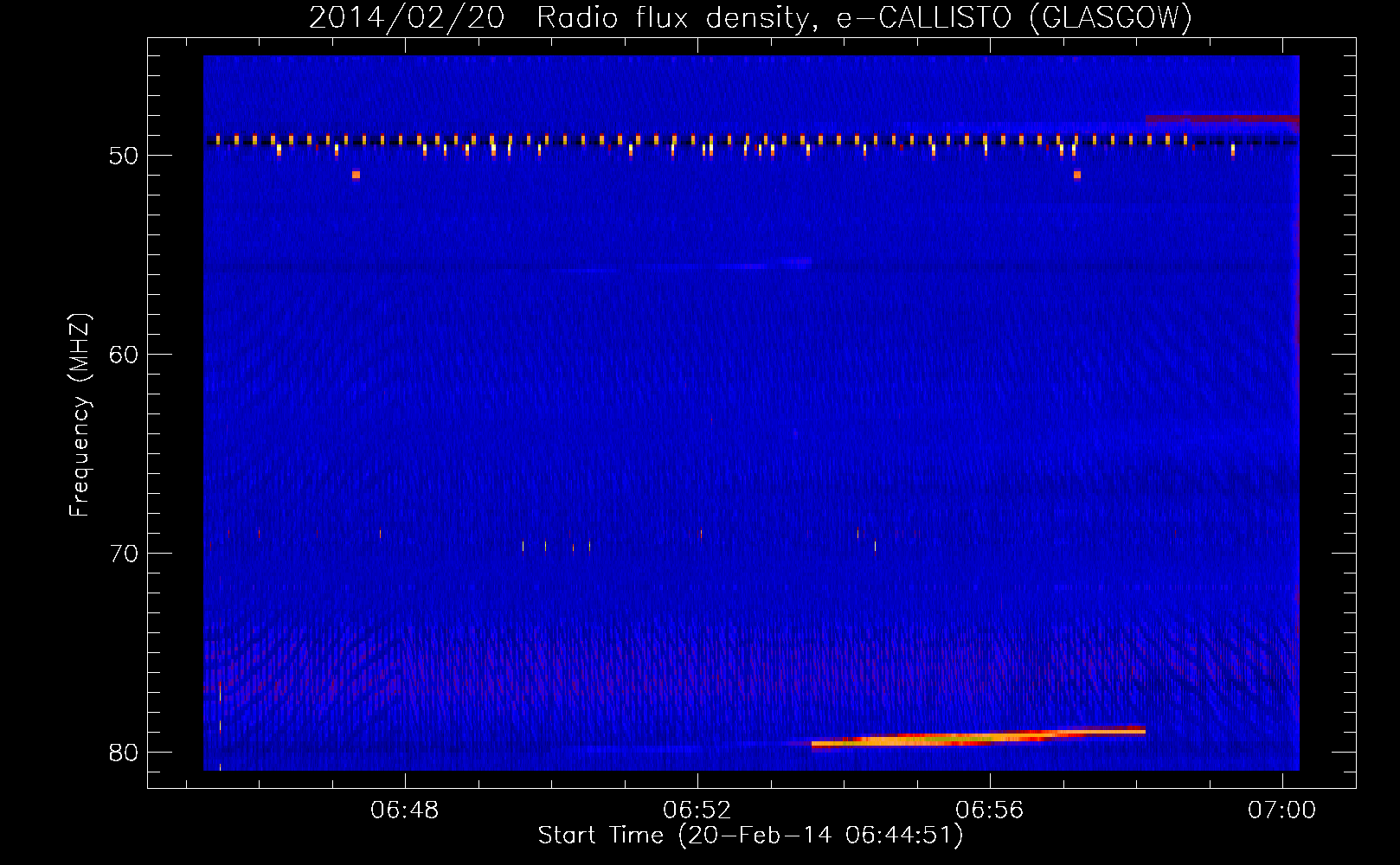Click the 06:48 time tick label

[x=405, y=811]
